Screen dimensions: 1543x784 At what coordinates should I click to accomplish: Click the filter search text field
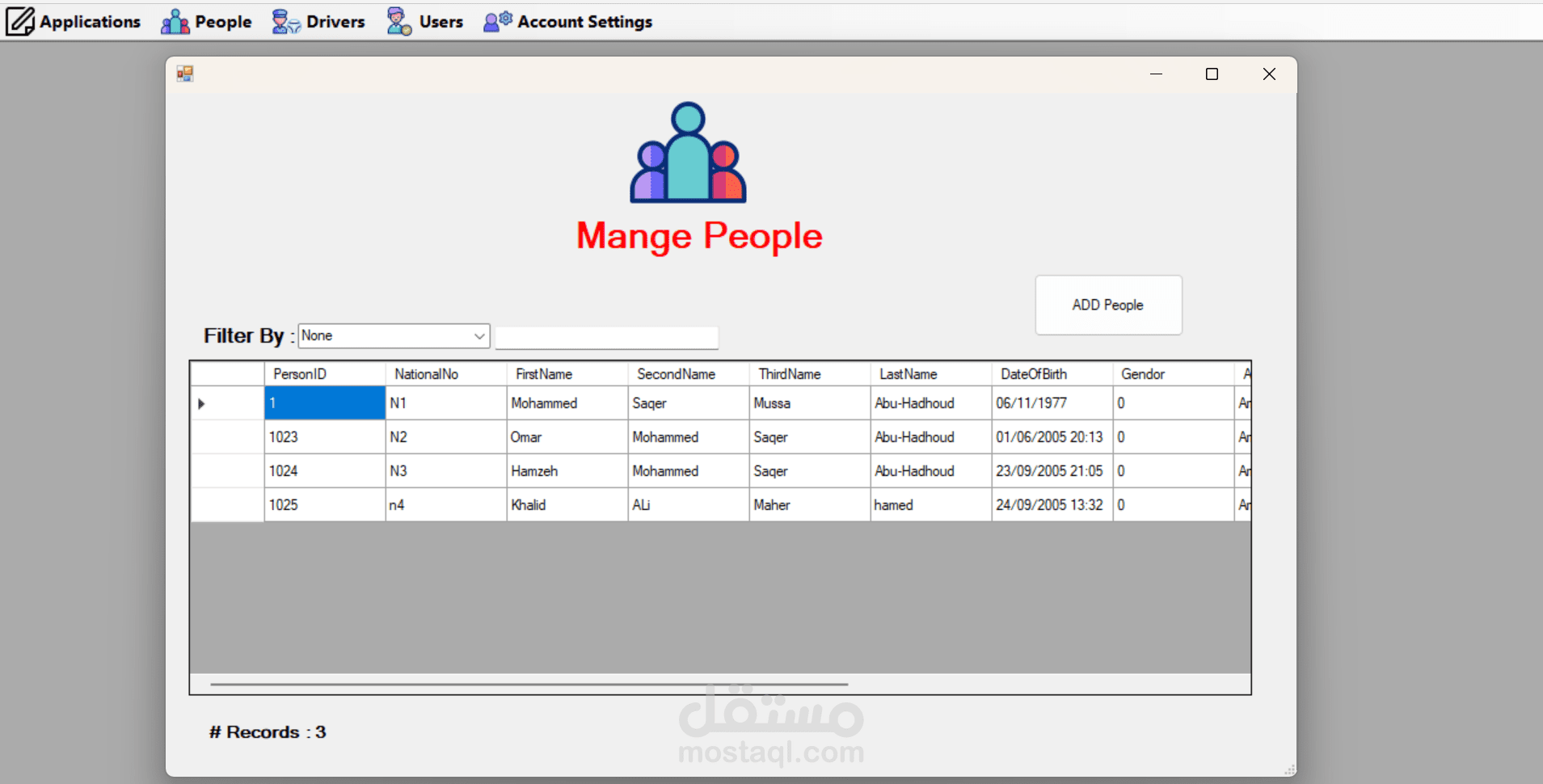(607, 337)
